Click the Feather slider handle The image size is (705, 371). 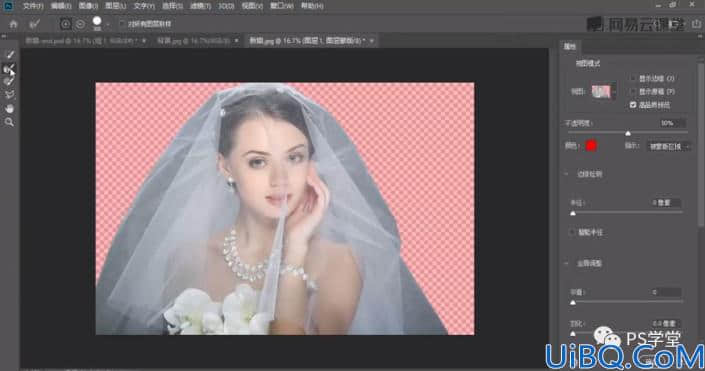573,334
